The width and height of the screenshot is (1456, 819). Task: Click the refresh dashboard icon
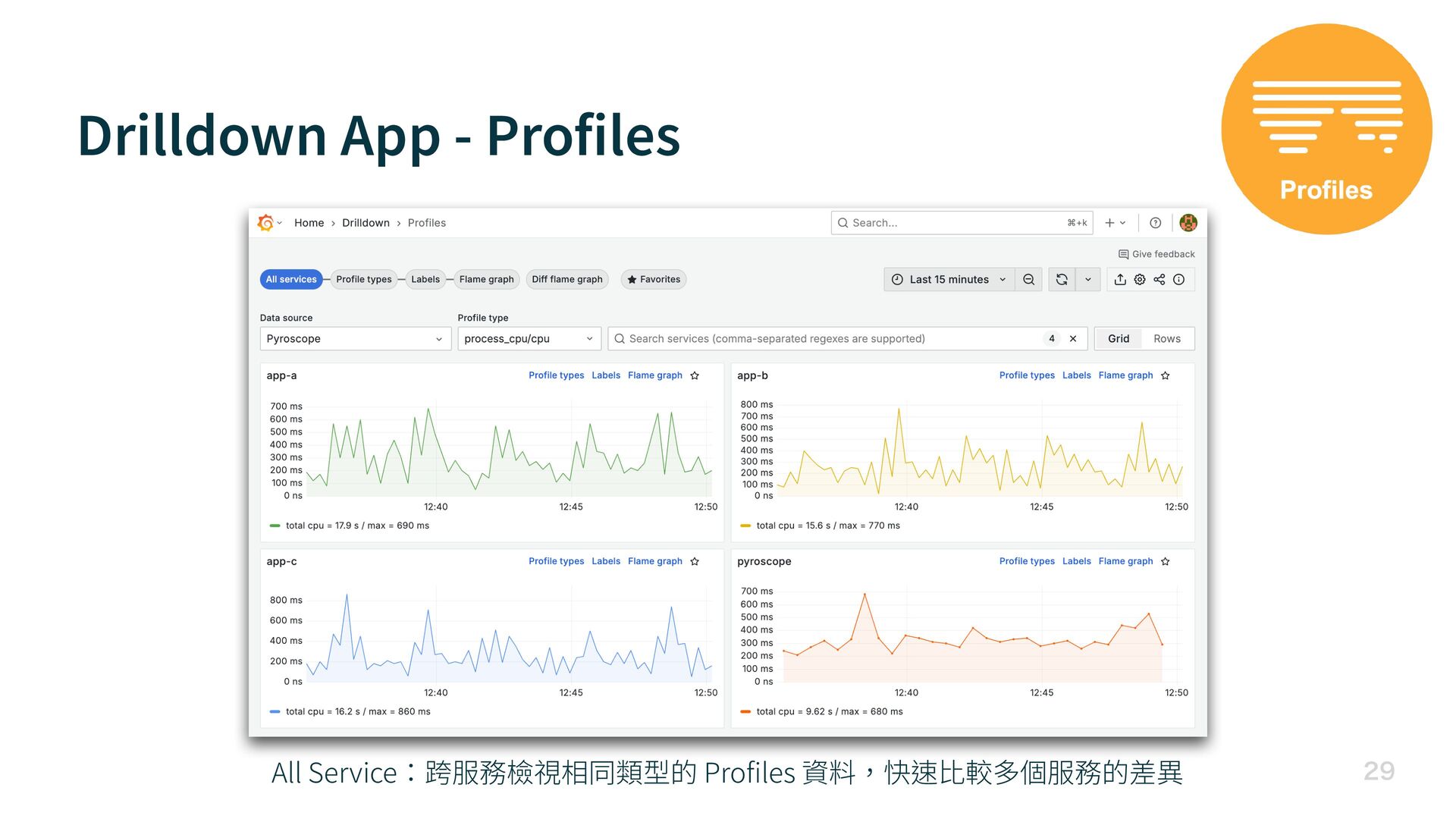pyautogui.click(x=1062, y=280)
